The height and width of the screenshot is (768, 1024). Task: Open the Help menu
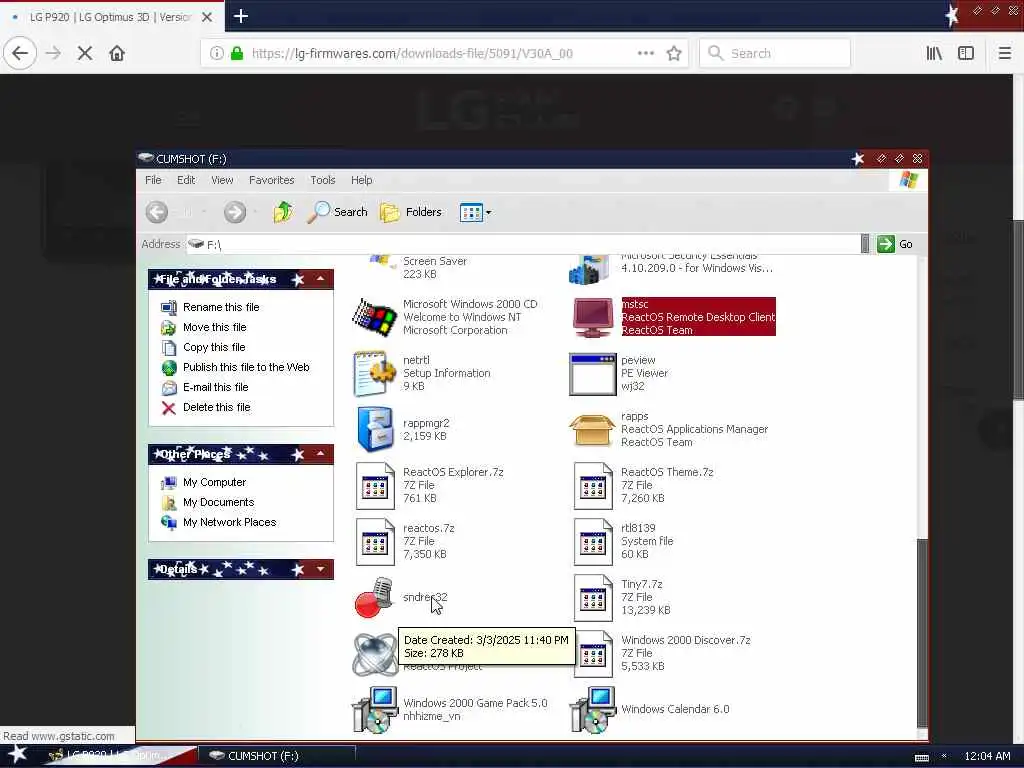[x=362, y=180]
